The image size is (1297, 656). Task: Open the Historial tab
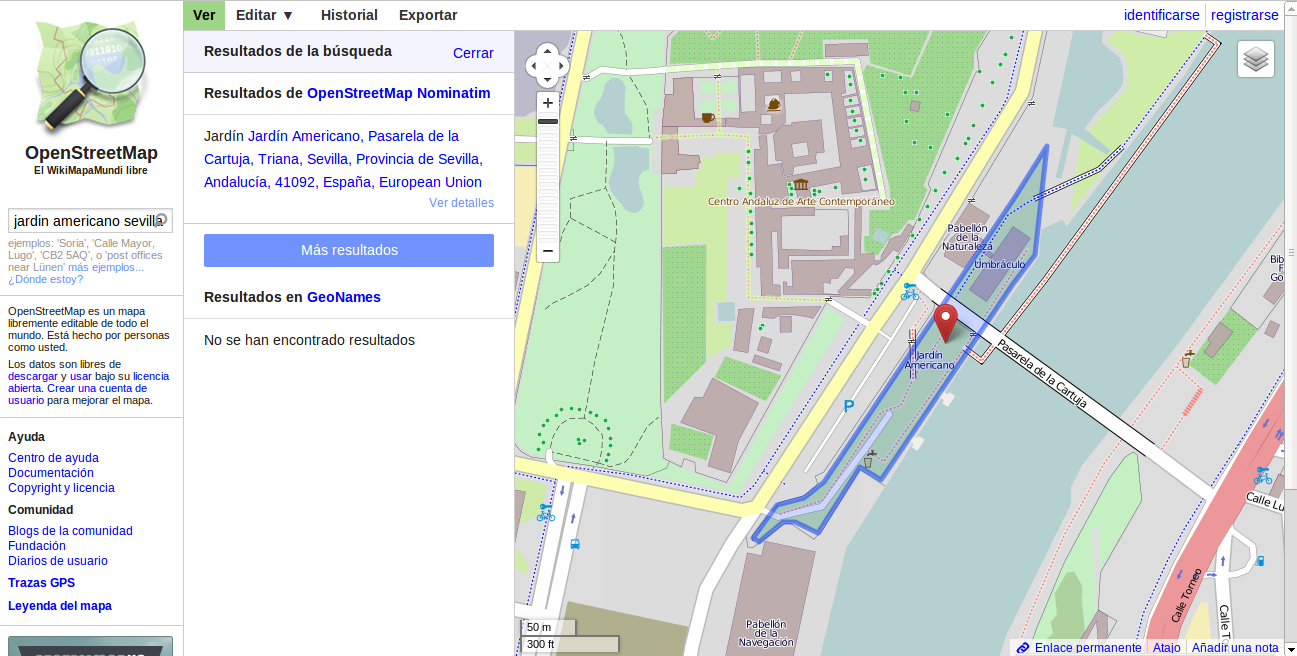349,15
